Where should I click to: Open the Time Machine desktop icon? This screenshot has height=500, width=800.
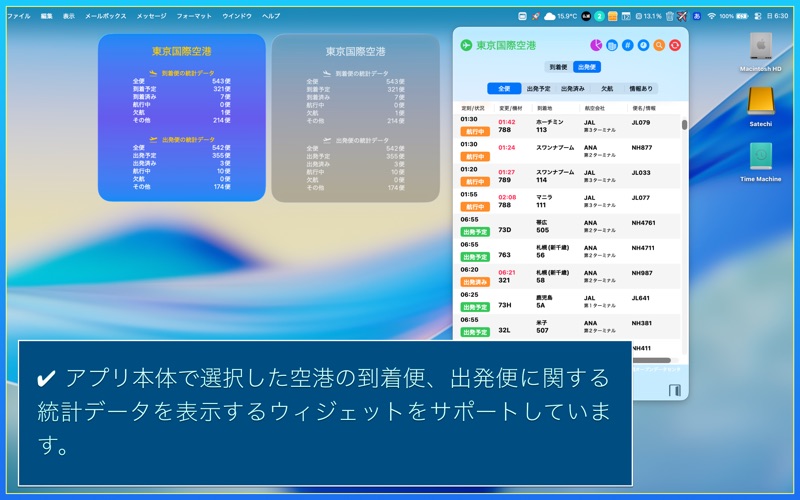tap(761, 161)
